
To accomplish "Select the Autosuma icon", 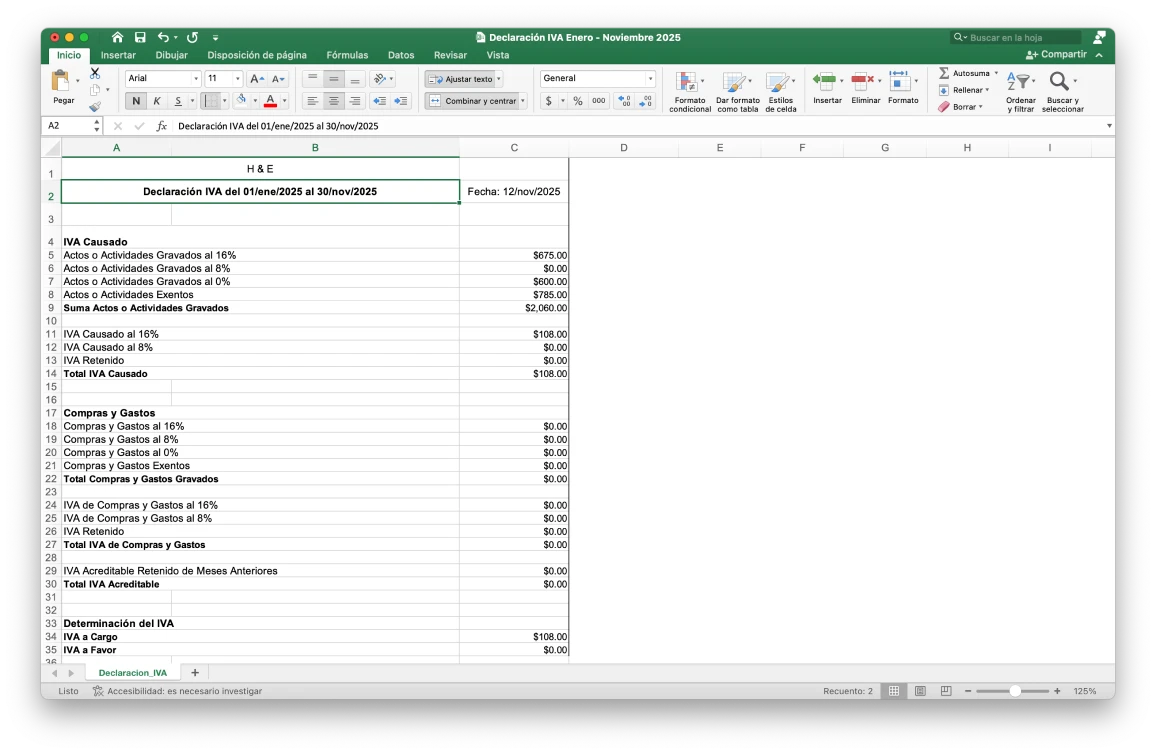I will coord(944,71).
